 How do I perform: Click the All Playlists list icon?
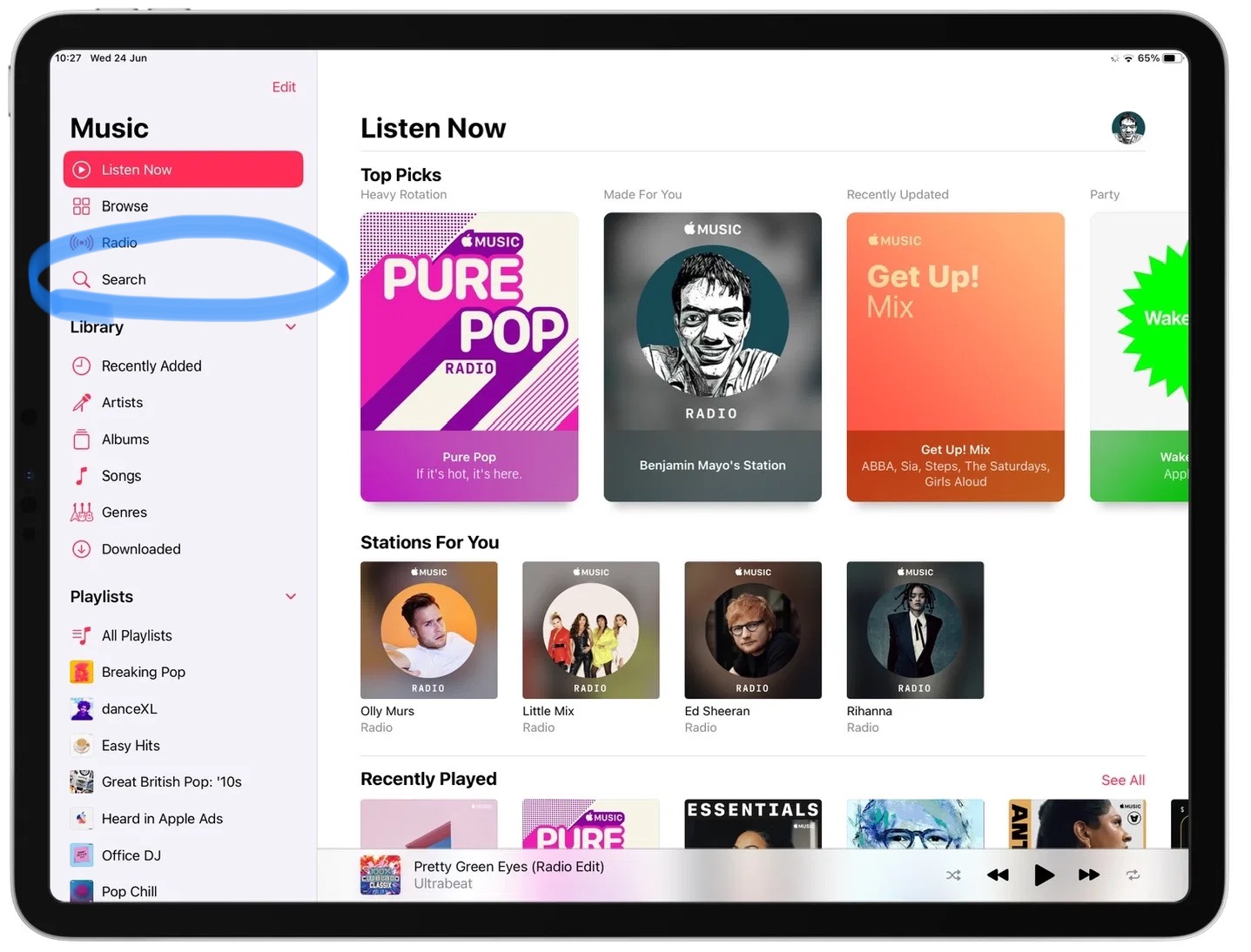coord(81,636)
